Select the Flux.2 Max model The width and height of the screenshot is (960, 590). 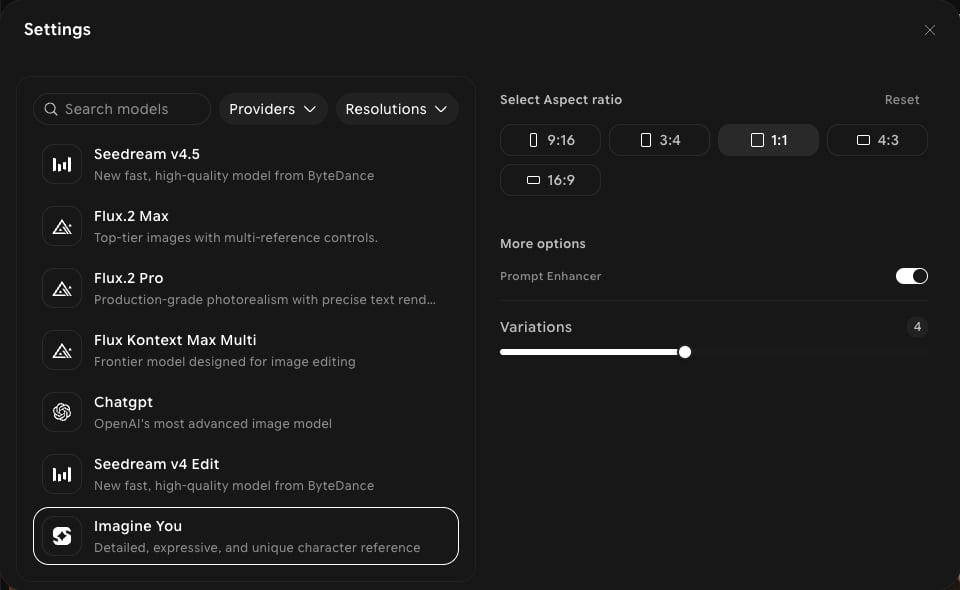pos(246,226)
